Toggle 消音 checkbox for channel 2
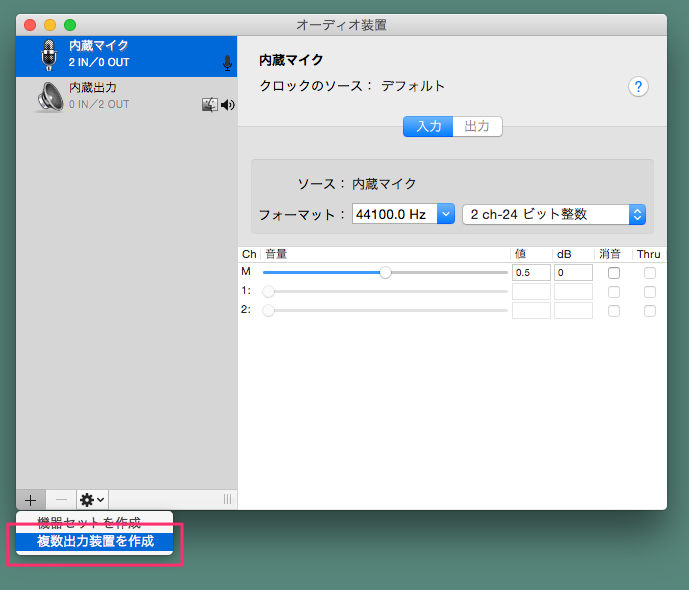The image size is (689, 590). tap(614, 311)
